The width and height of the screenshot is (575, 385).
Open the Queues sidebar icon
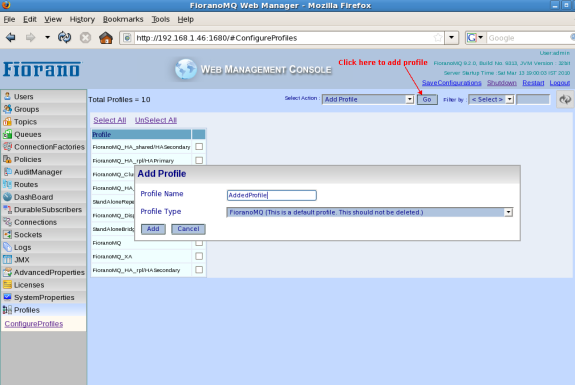tap(7, 134)
